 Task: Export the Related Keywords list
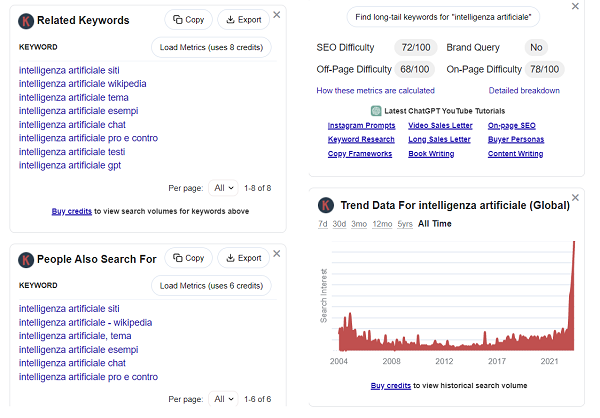[x=242, y=20]
